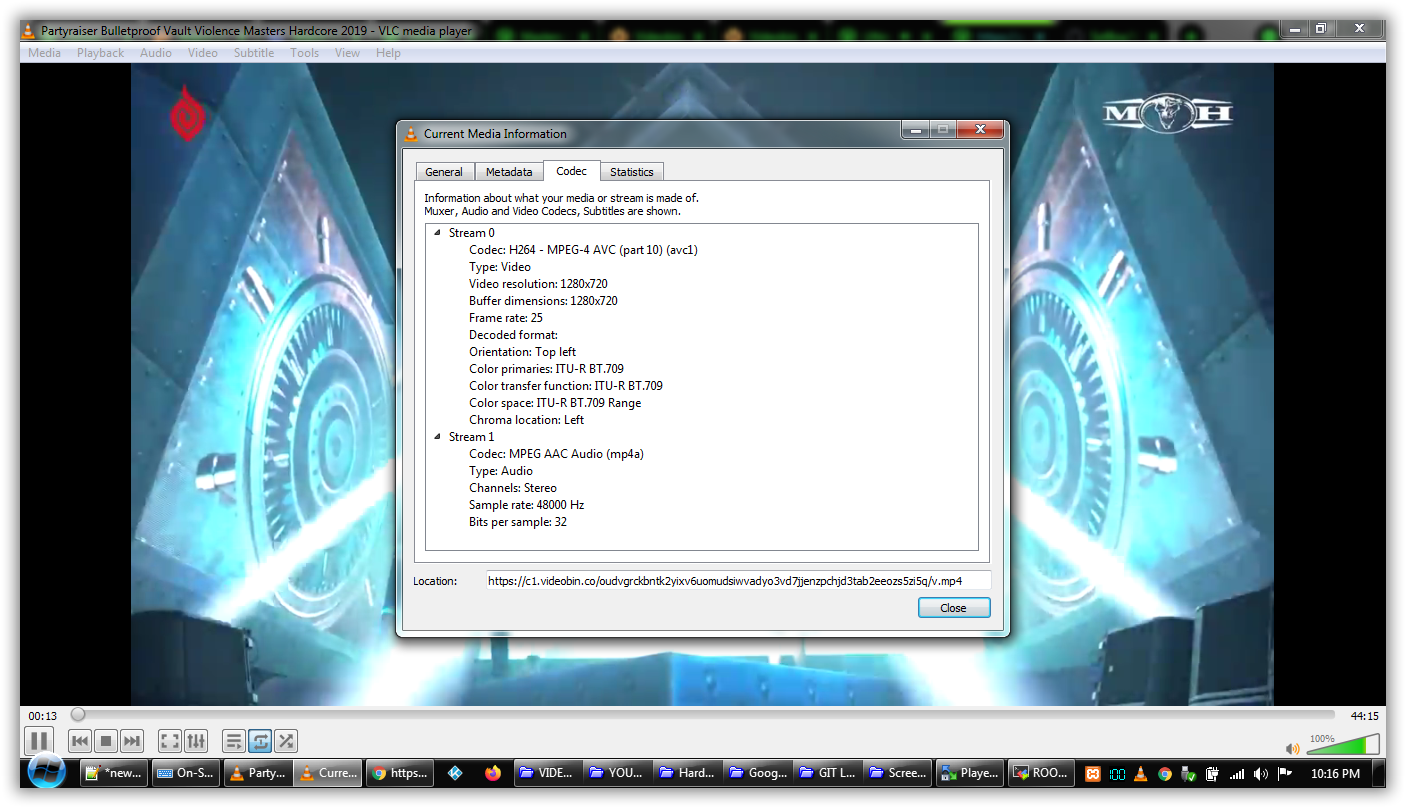Switch to the Statistics tab
The width and height of the screenshot is (1406, 808).
pyautogui.click(x=632, y=172)
